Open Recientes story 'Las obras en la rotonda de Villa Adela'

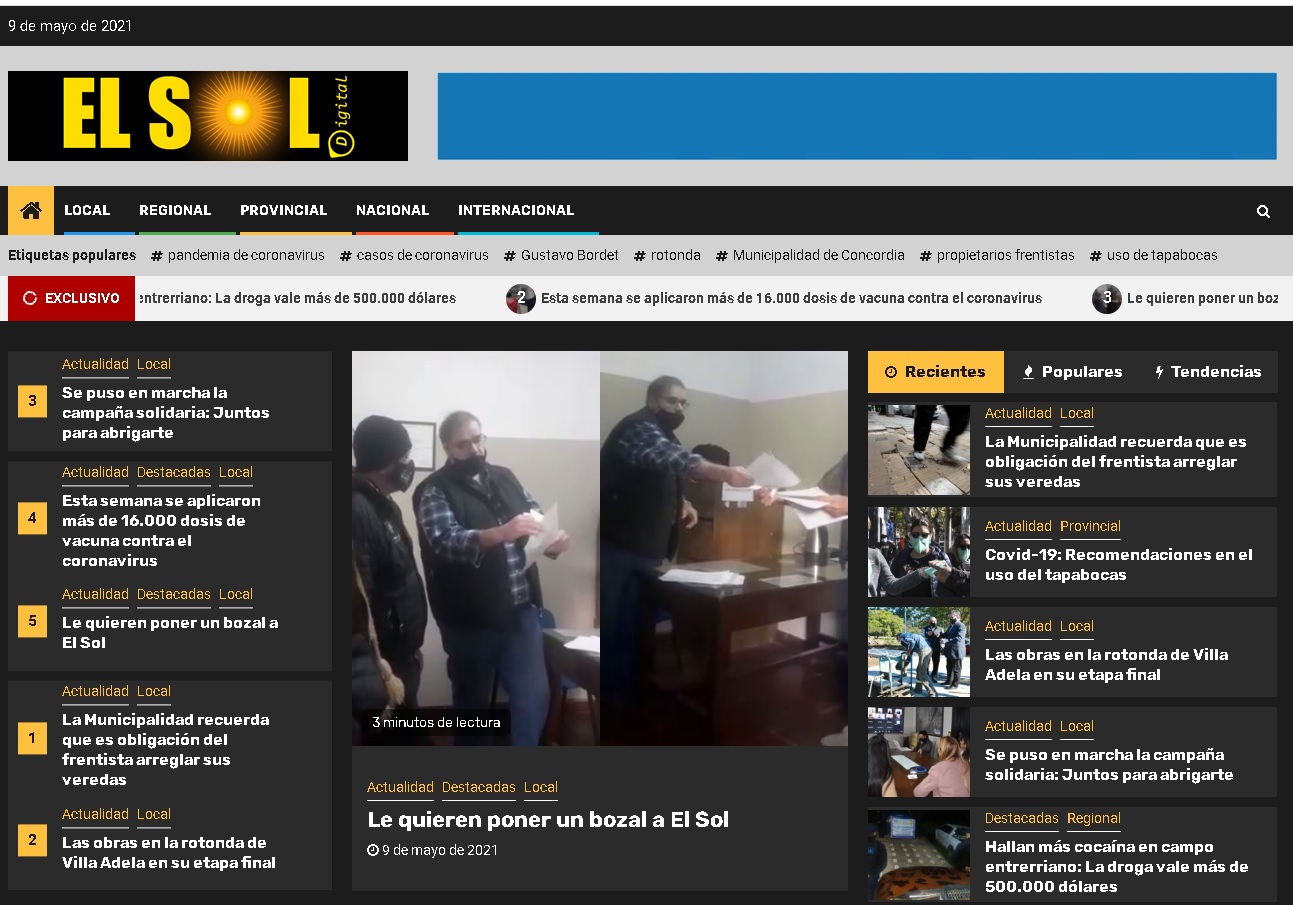(1107, 664)
